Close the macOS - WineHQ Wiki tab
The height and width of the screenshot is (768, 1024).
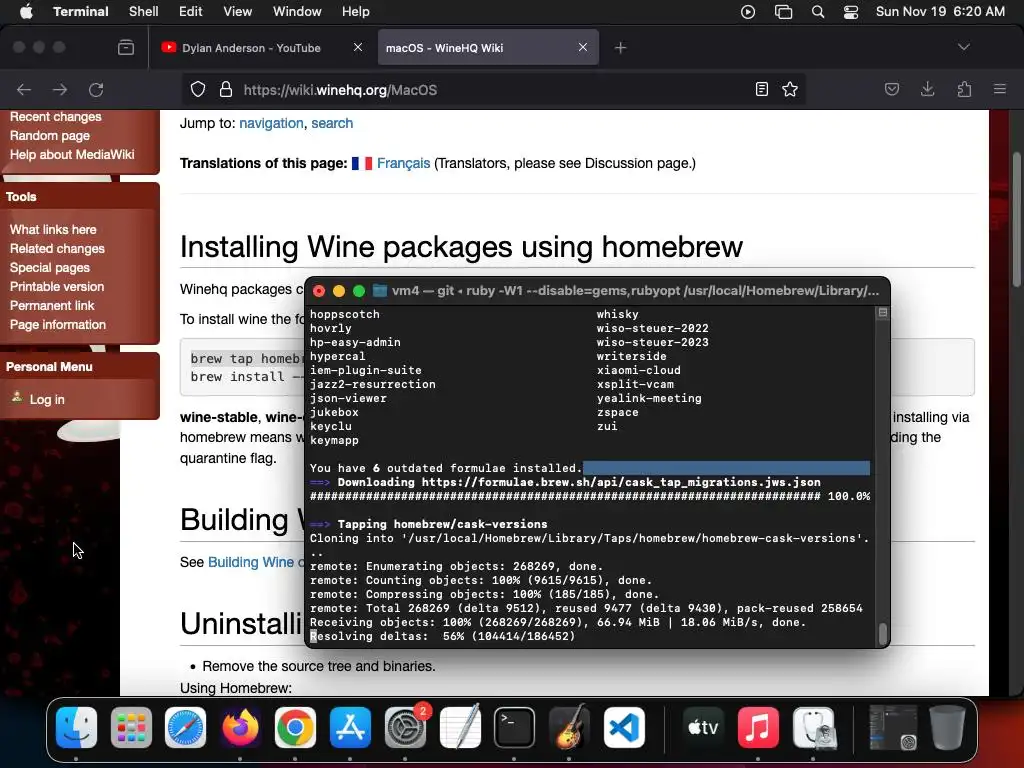pyautogui.click(x=583, y=47)
